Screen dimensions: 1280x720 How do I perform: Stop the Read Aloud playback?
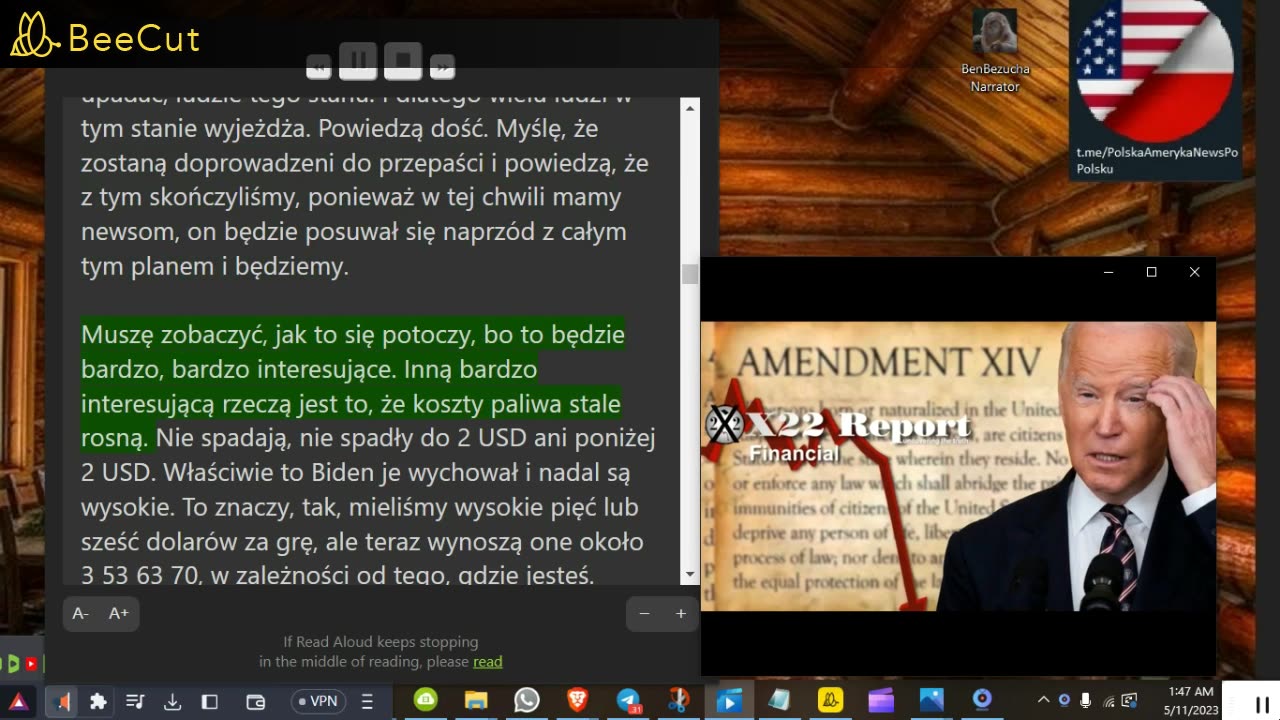point(403,61)
